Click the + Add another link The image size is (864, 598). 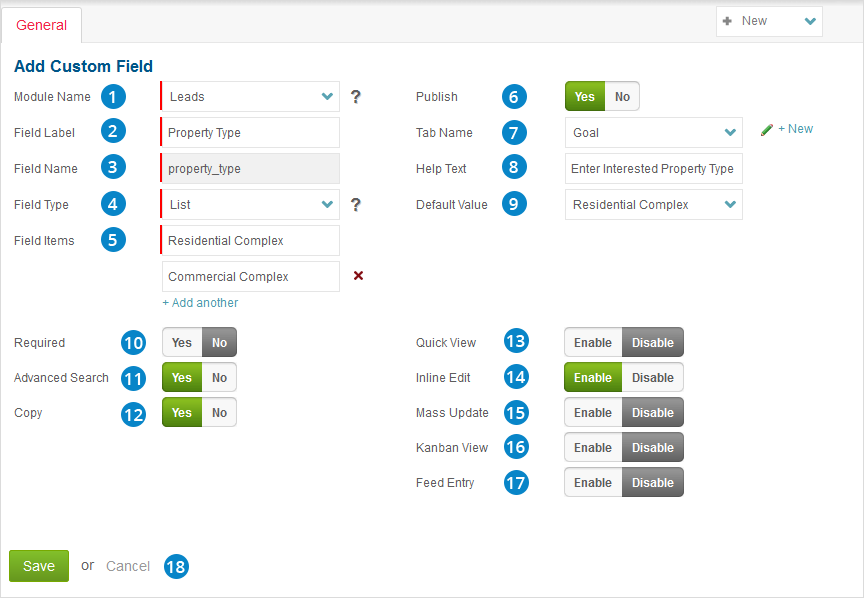(x=201, y=303)
